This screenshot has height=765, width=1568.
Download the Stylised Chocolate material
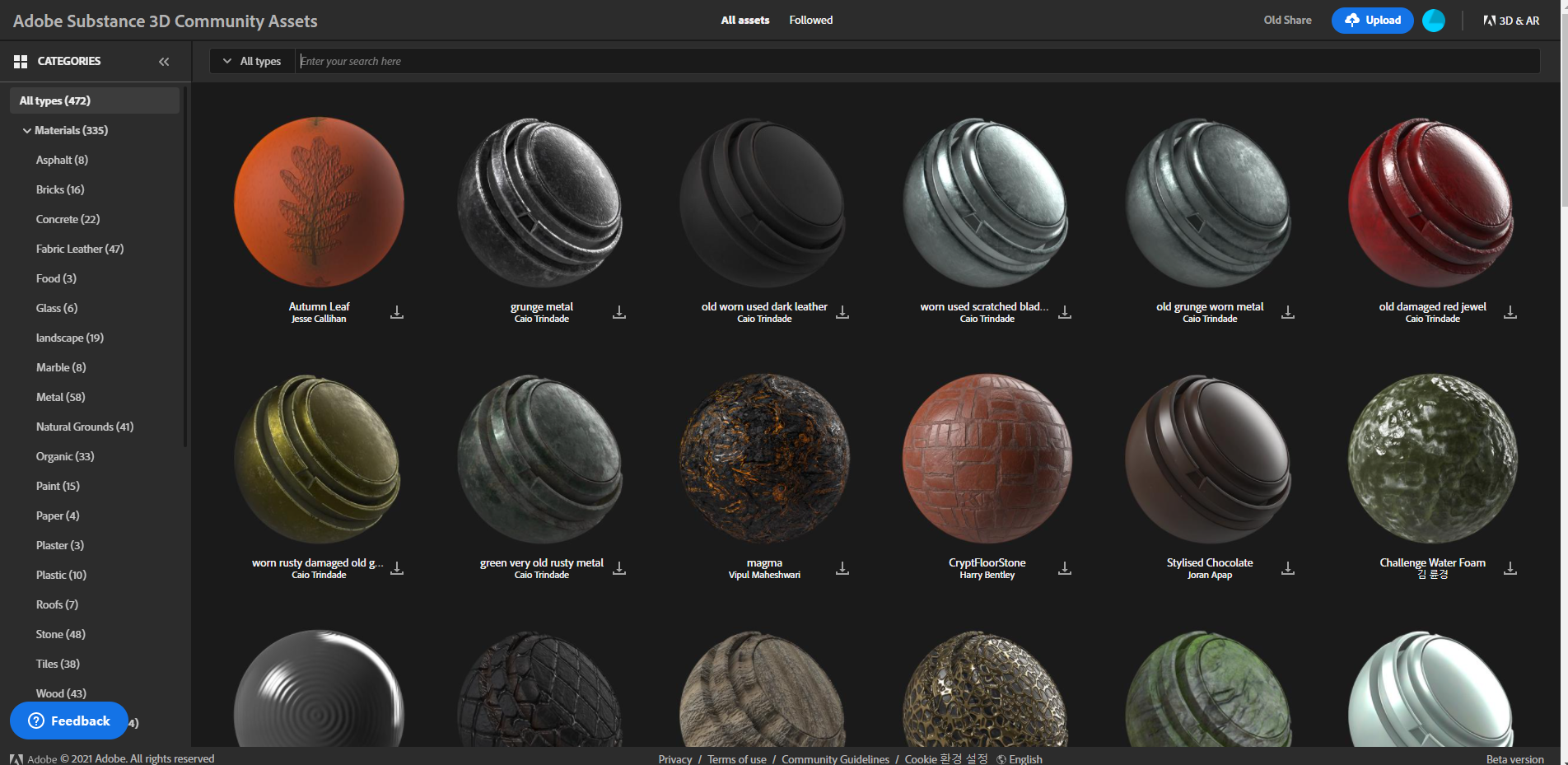tap(1288, 568)
